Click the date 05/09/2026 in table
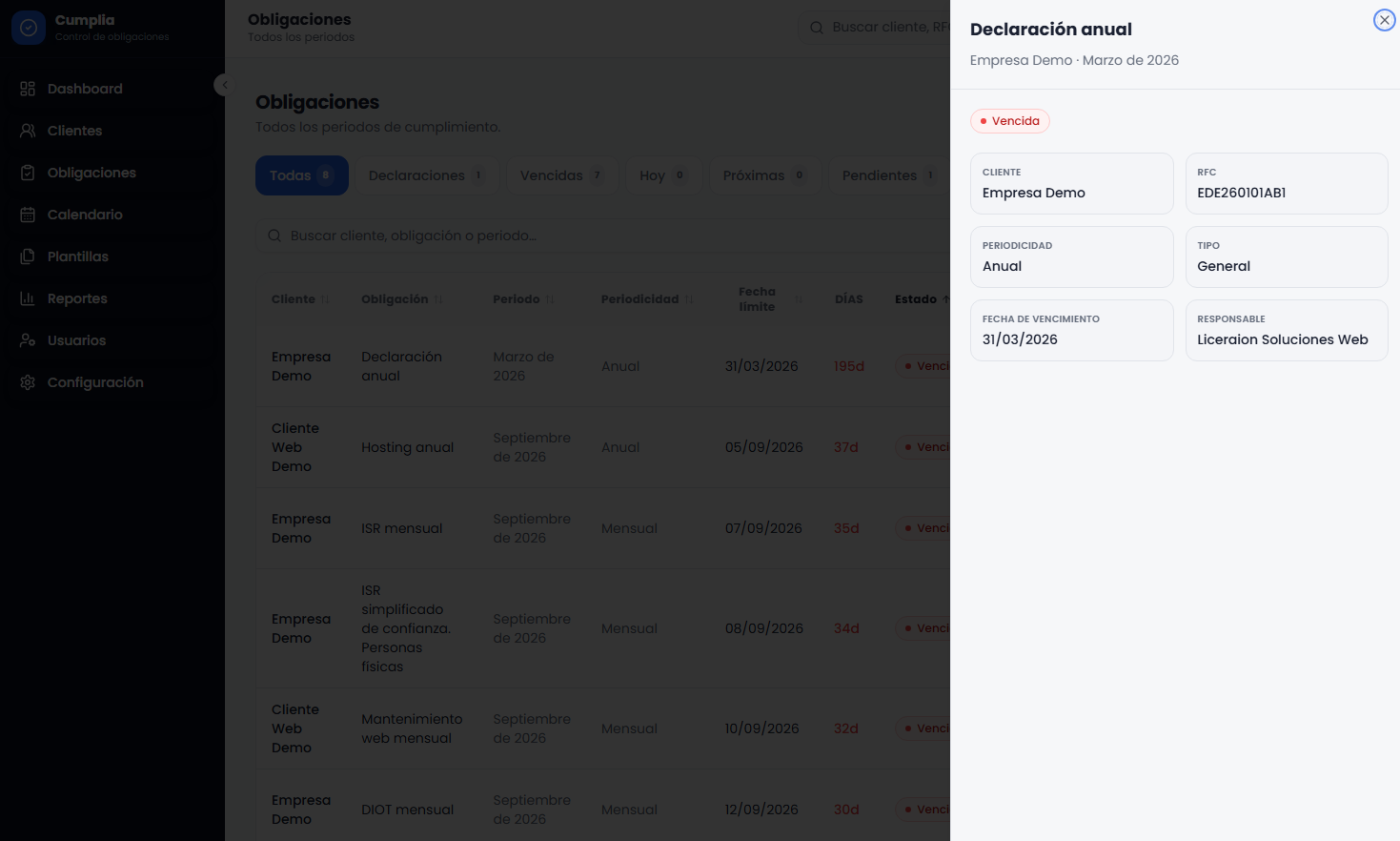 763,447
